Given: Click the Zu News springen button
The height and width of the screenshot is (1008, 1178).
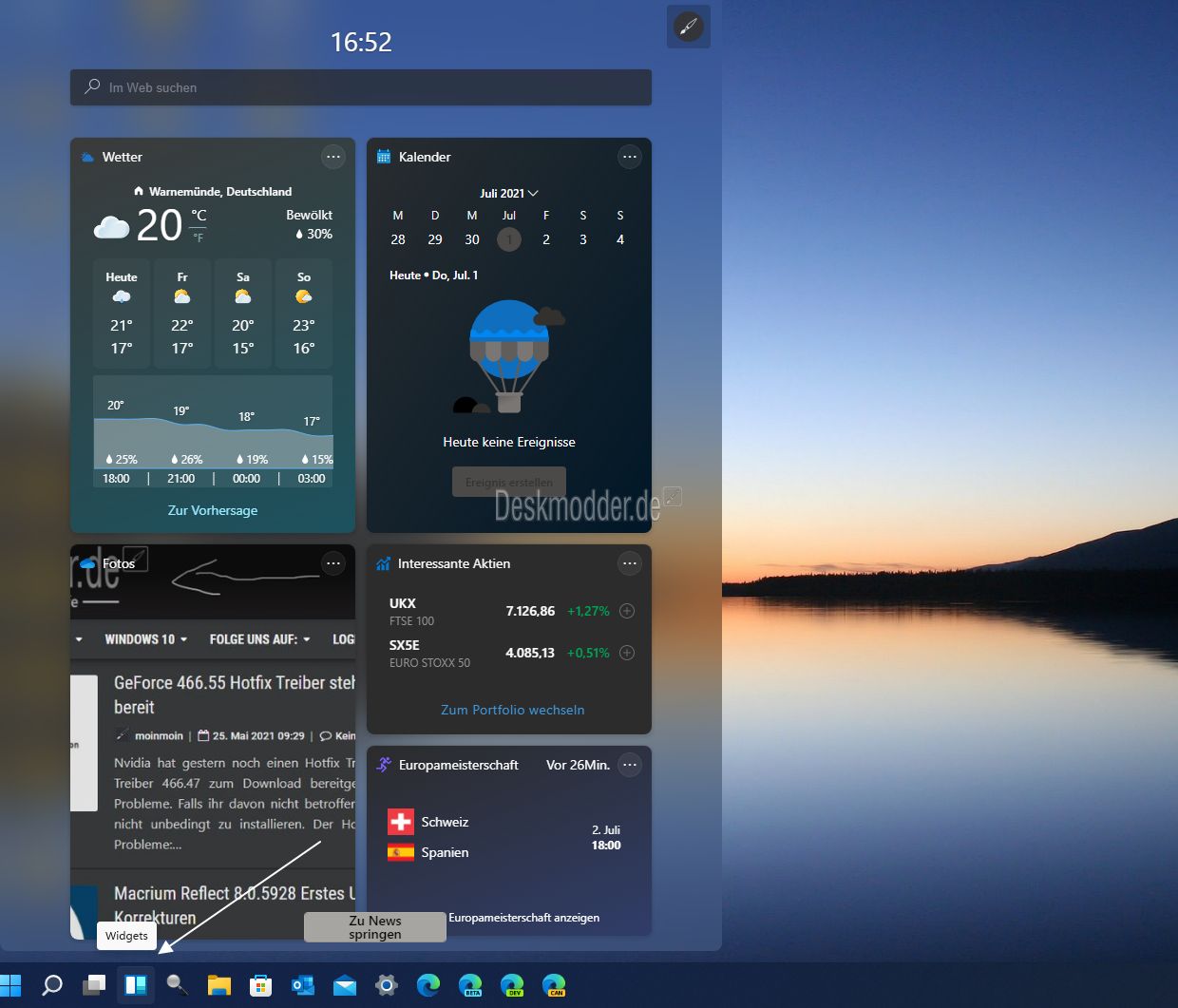Looking at the screenshot, I should [x=375, y=927].
